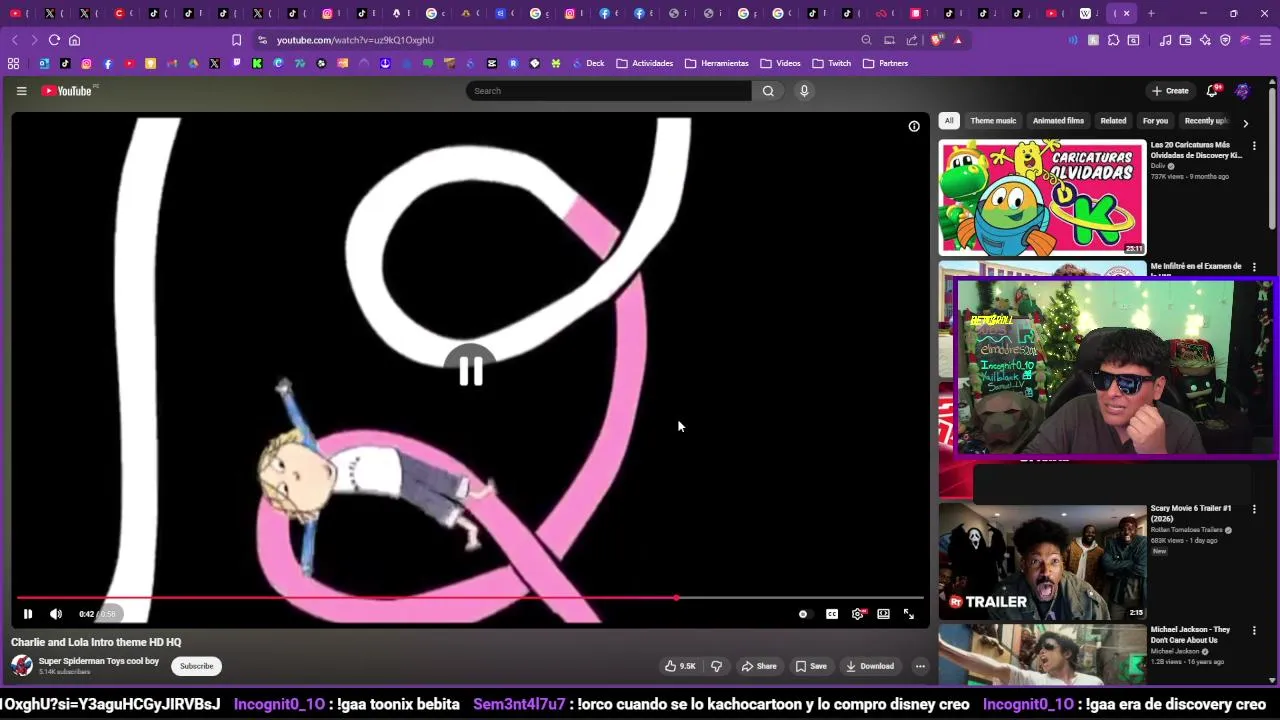Mute the video volume
The image size is (1280, 720).
(x=56, y=614)
